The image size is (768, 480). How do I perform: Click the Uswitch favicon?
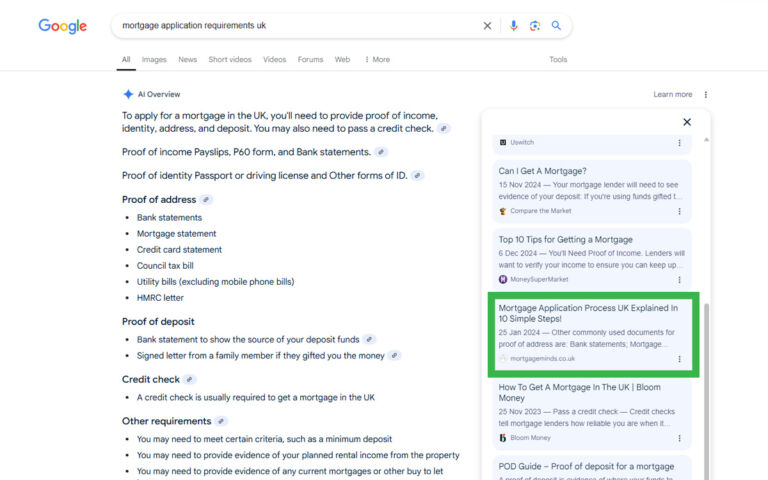[503, 143]
